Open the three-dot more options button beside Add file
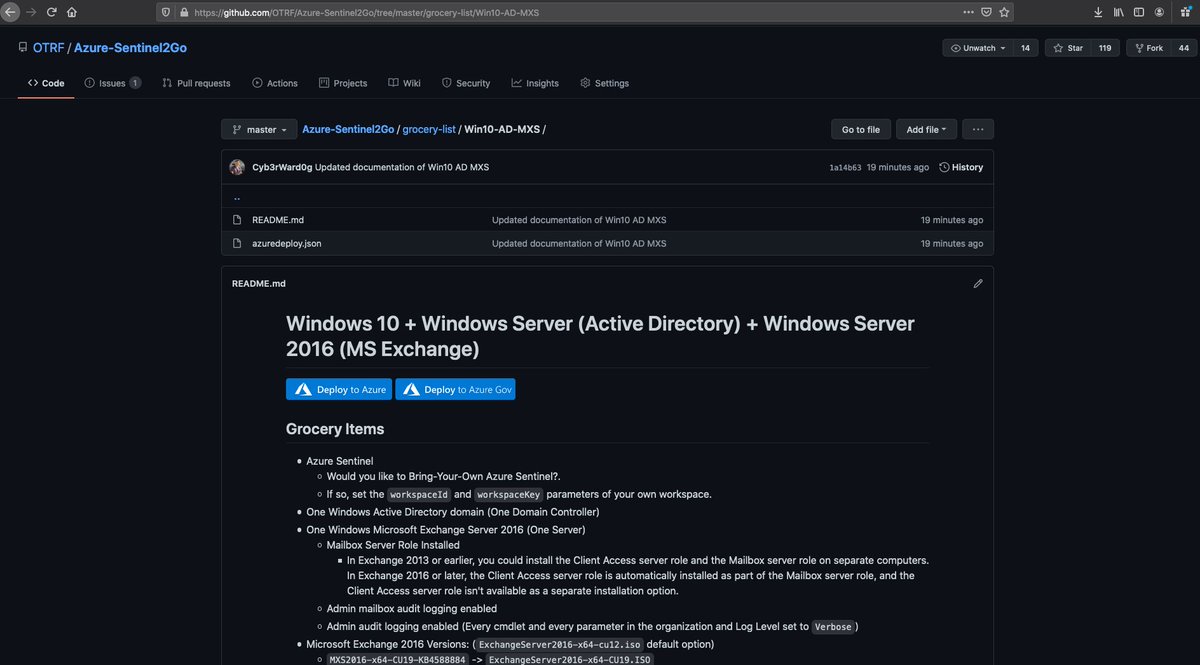Image resolution: width=1200 pixels, height=665 pixels. [978, 129]
